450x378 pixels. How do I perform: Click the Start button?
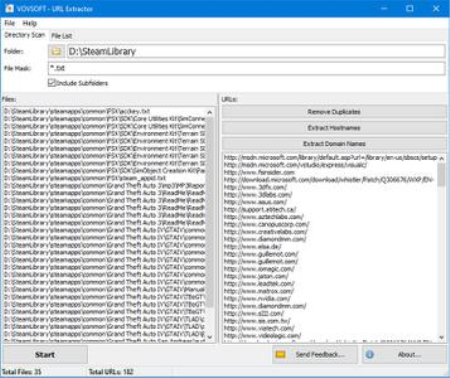click(x=45, y=355)
